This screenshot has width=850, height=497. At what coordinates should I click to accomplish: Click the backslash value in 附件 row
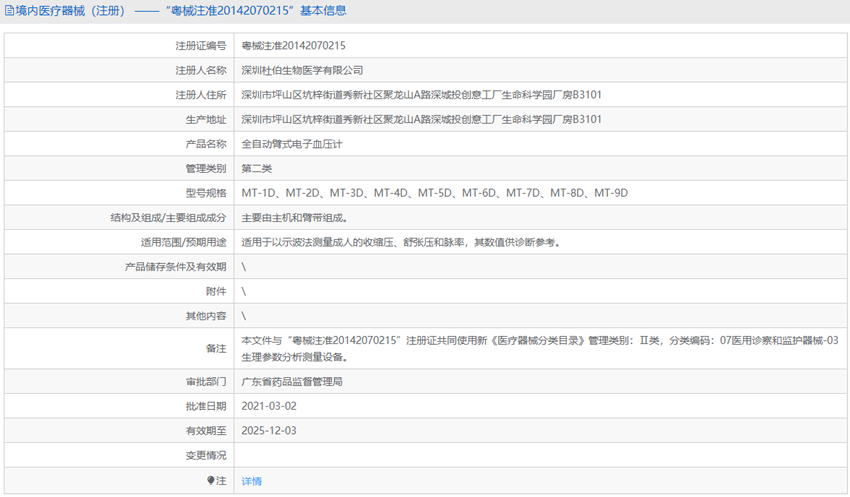[x=243, y=292]
